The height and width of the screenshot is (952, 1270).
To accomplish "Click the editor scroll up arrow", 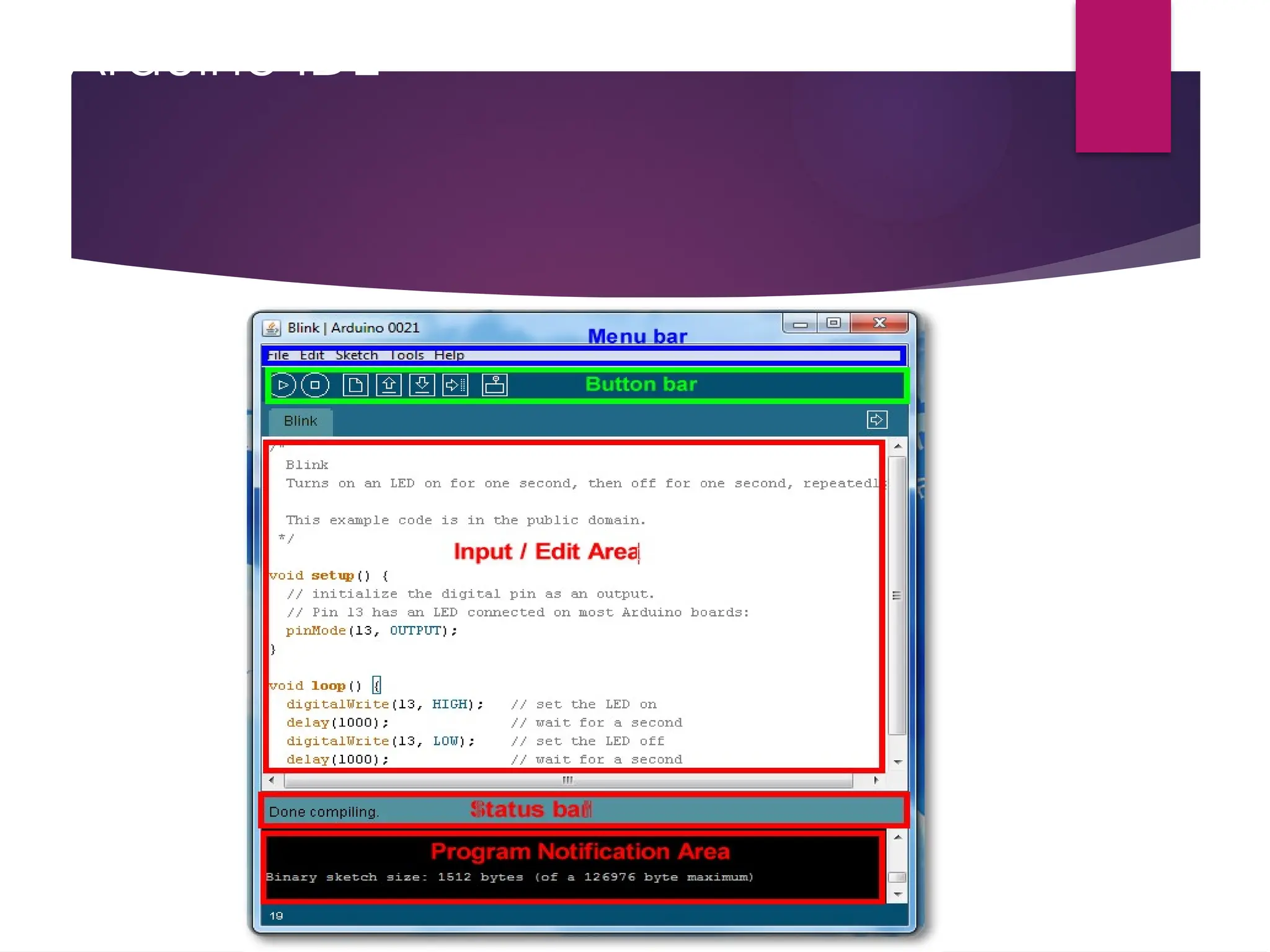I will coord(897,446).
